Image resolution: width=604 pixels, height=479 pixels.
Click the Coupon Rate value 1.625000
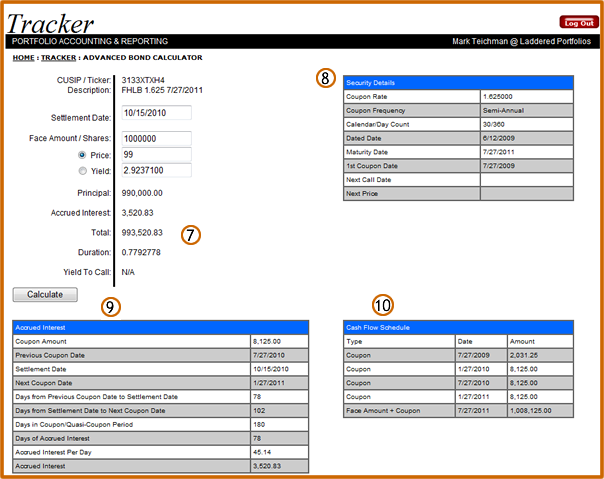527,97
